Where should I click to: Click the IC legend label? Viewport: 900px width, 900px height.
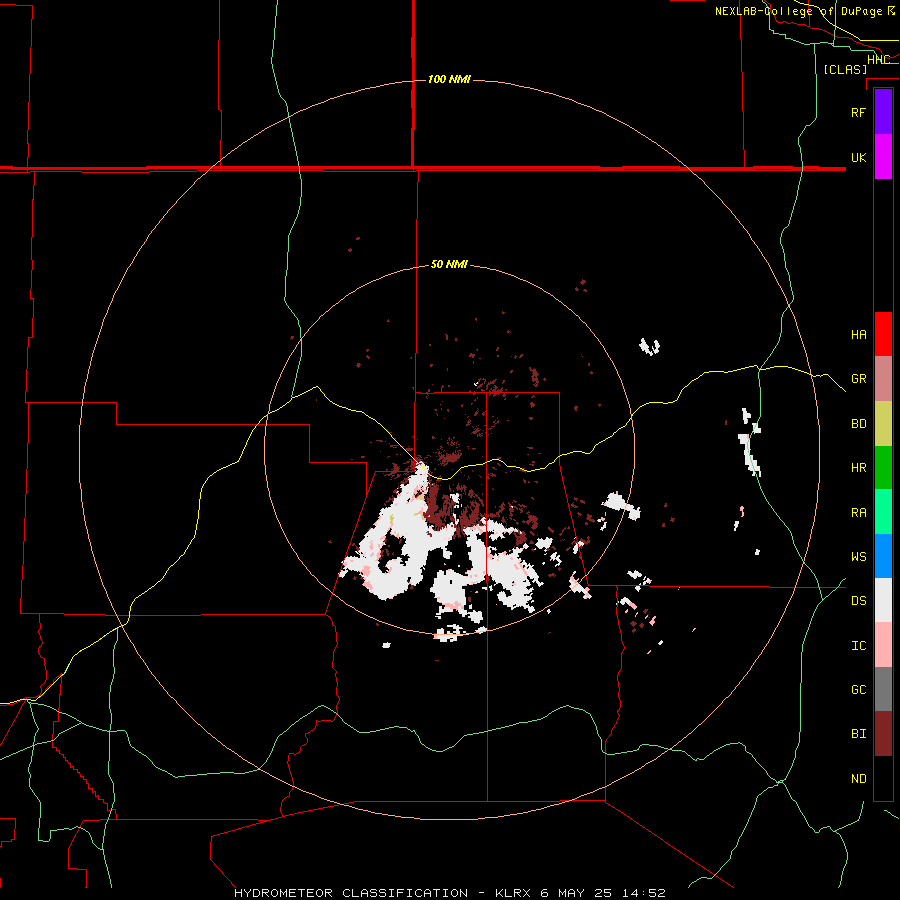coord(858,646)
